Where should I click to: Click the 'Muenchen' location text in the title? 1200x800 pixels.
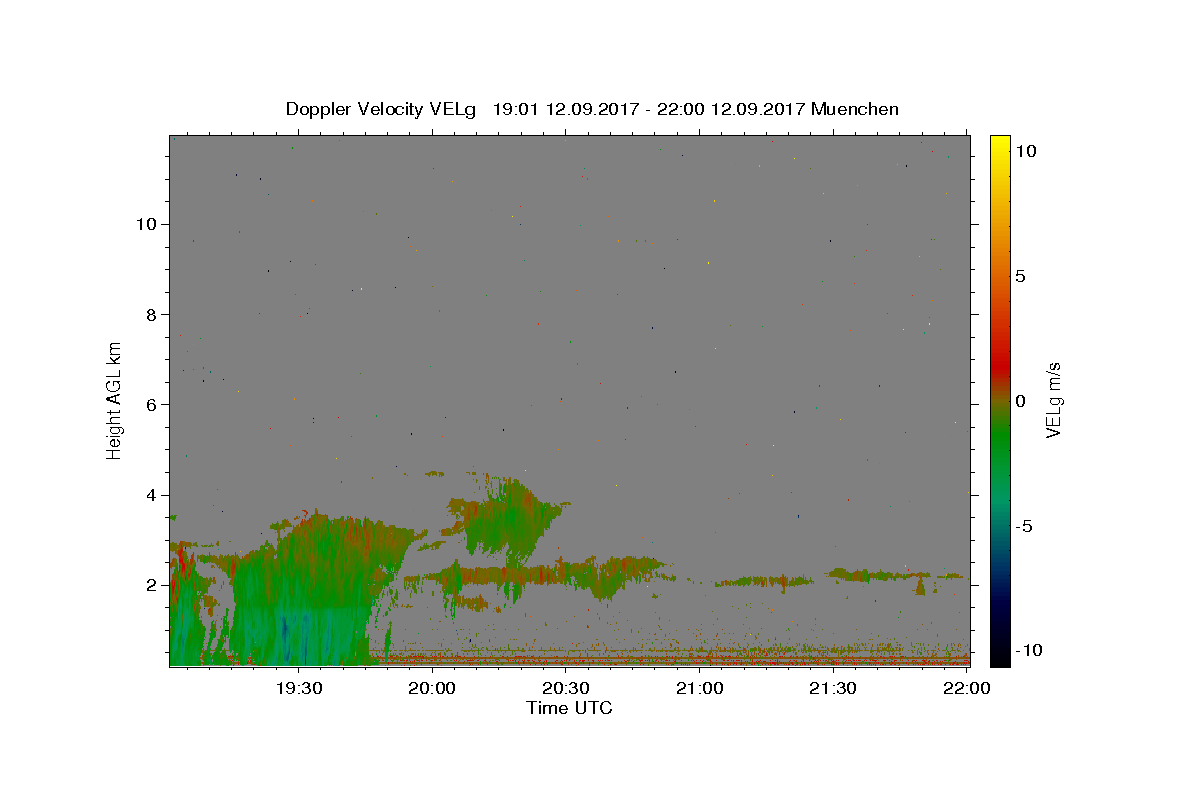[855, 109]
